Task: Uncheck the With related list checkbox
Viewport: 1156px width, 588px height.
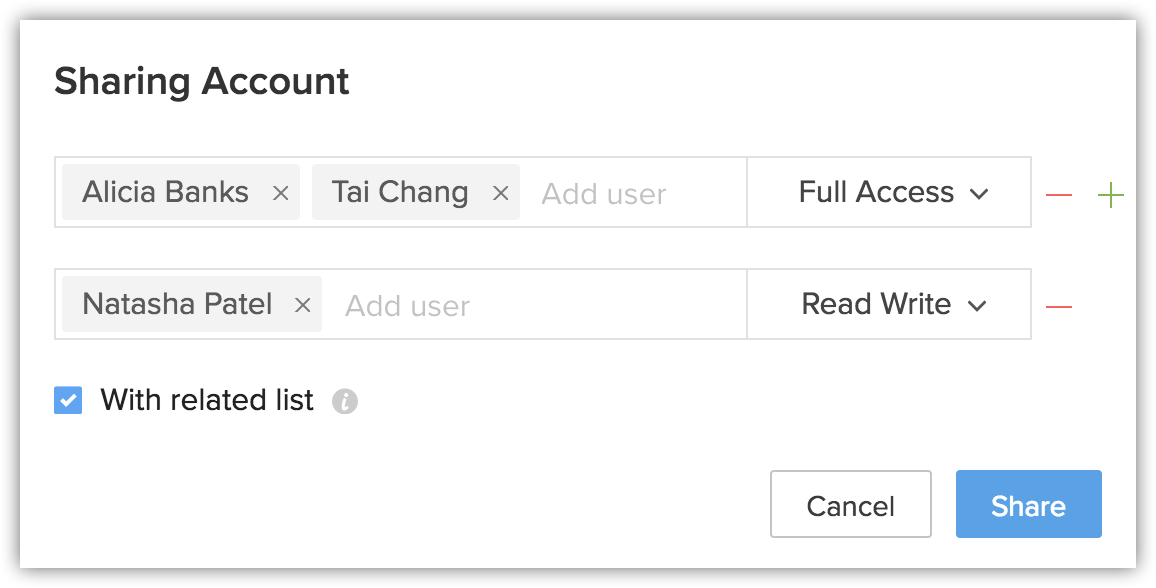Action: 68,401
